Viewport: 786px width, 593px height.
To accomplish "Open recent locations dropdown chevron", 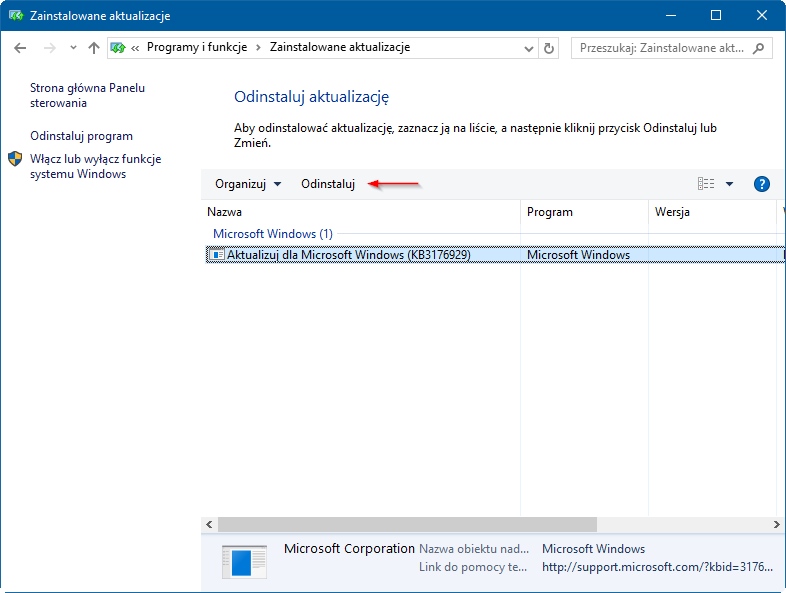I will point(73,48).
